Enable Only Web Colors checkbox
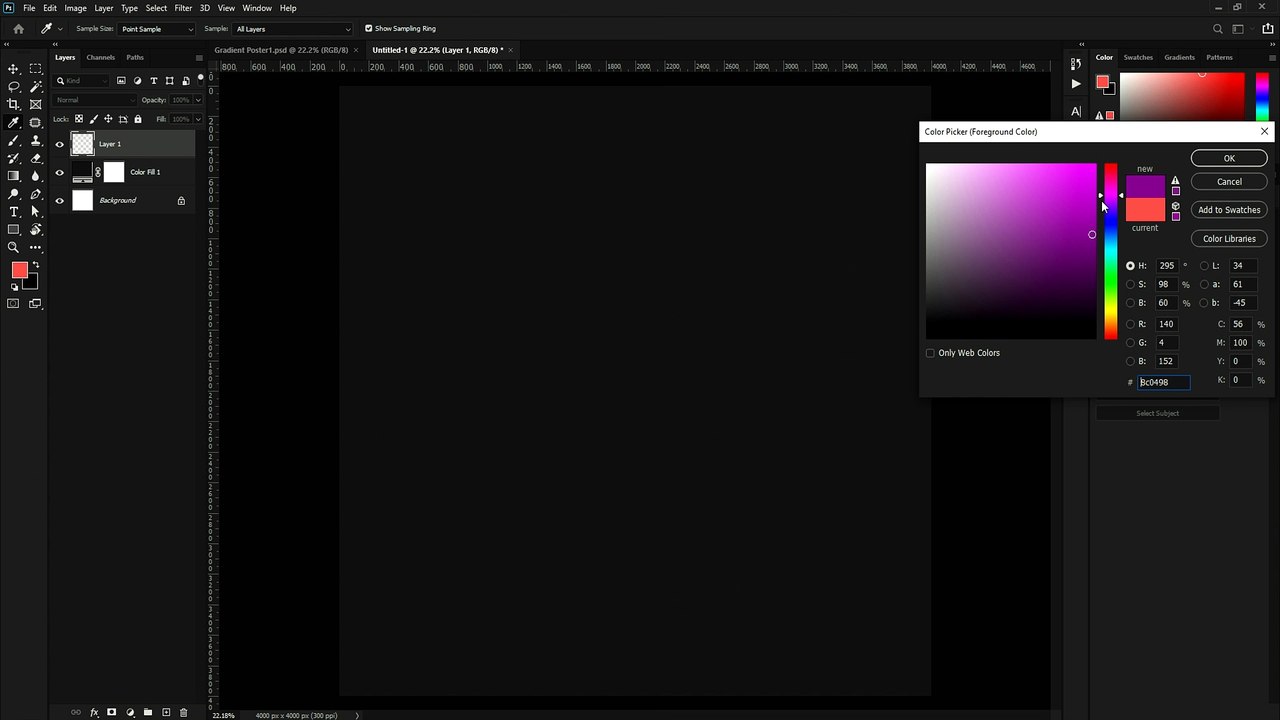 [x=930, y=353]
